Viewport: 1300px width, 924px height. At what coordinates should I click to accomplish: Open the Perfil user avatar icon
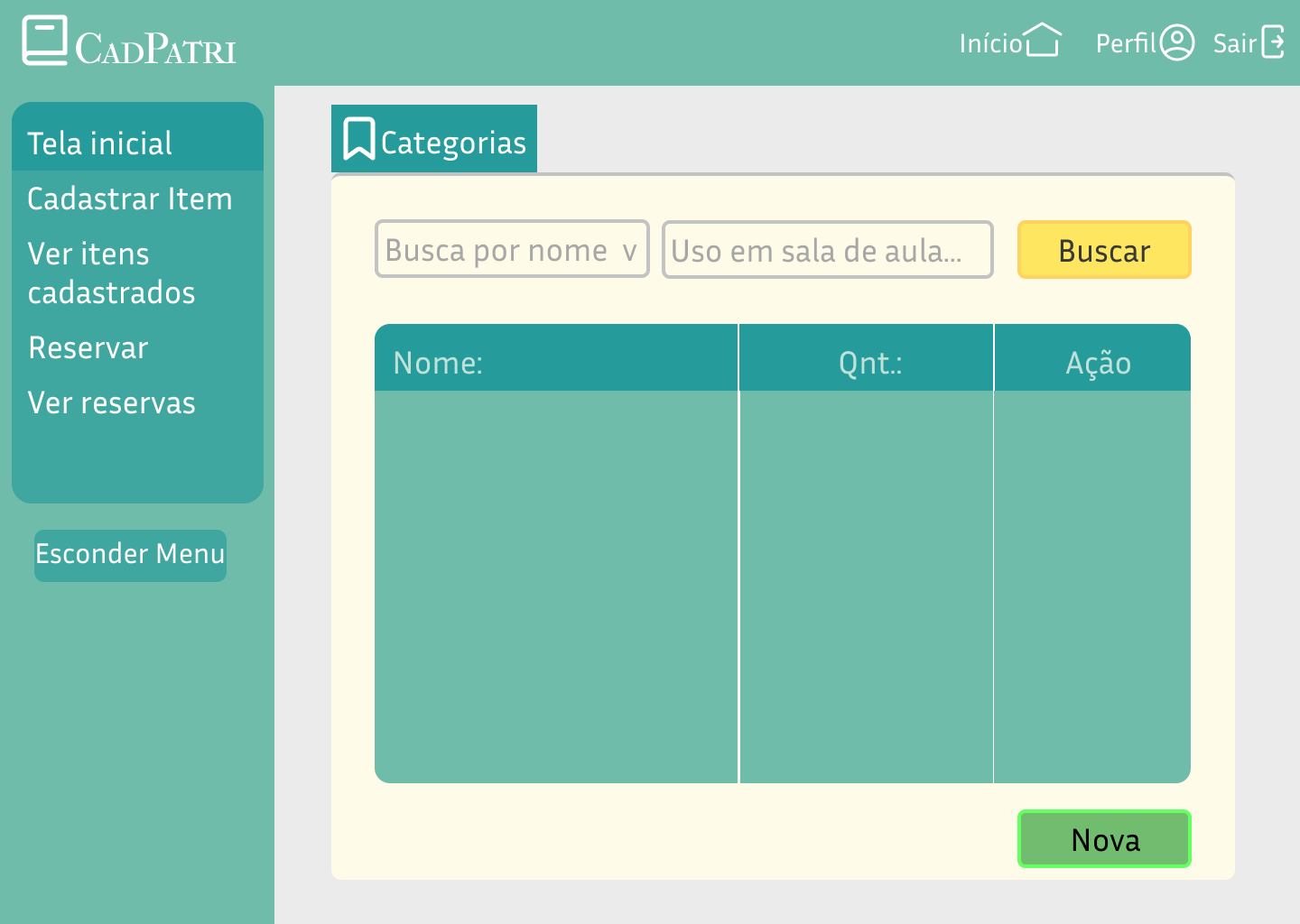(x=1176, y=42)
